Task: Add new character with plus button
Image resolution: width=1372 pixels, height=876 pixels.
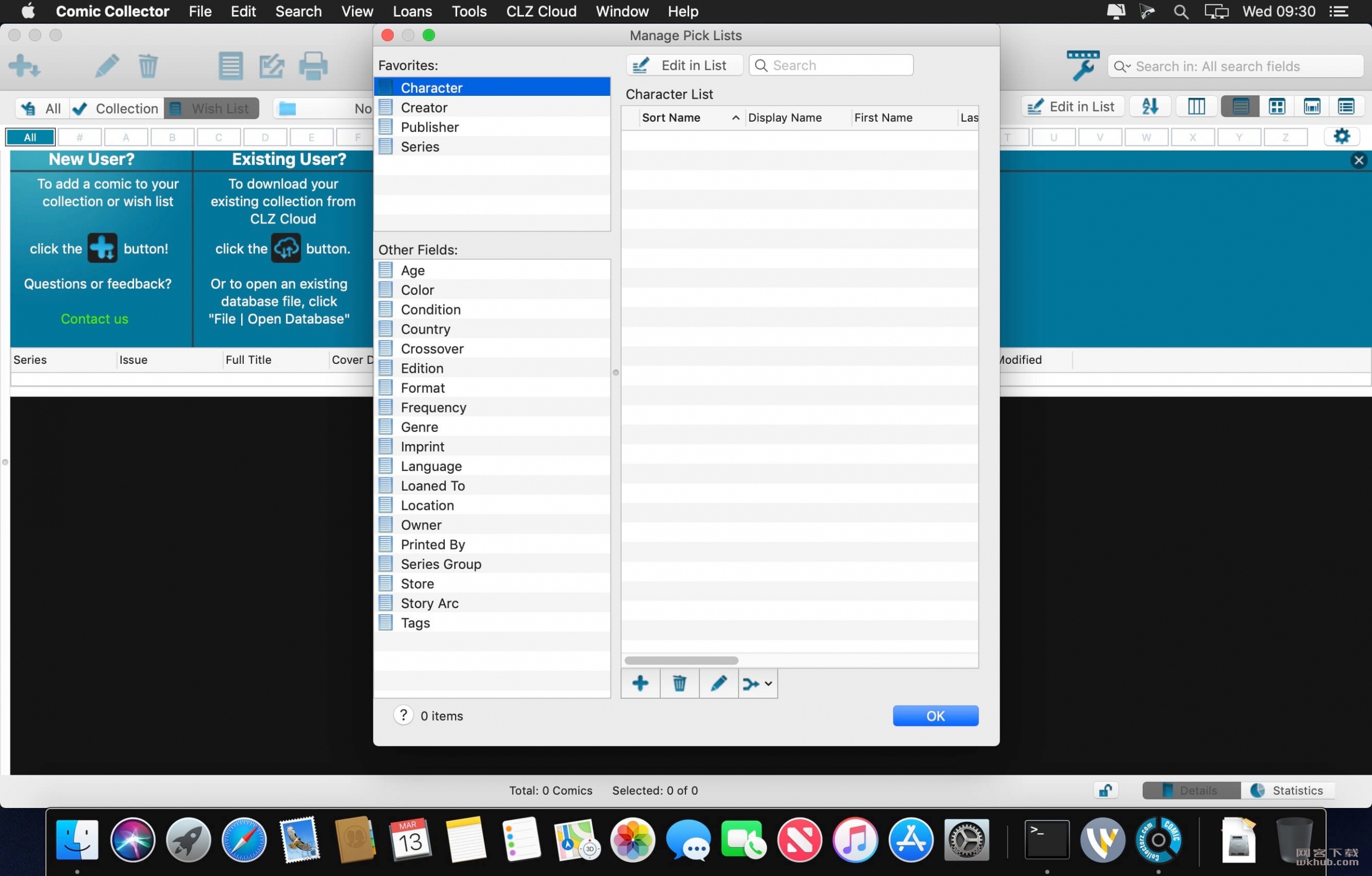Action: point(640,683)
